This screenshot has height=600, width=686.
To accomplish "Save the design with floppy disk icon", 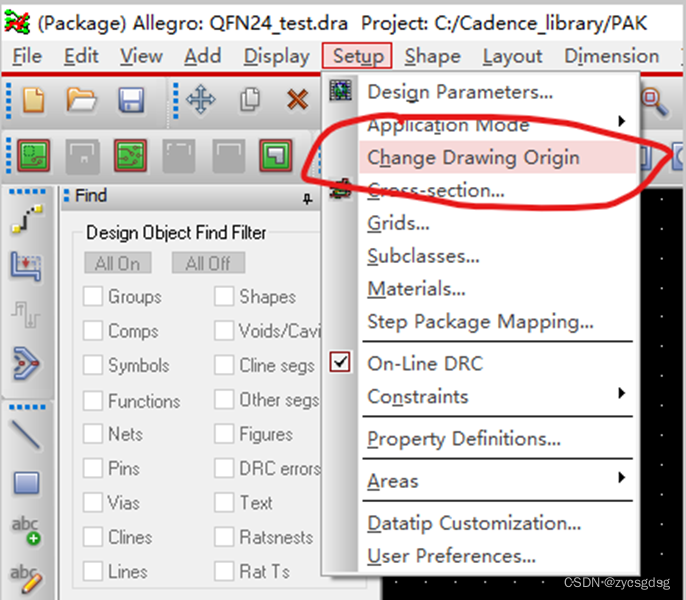I will point(131,100).
